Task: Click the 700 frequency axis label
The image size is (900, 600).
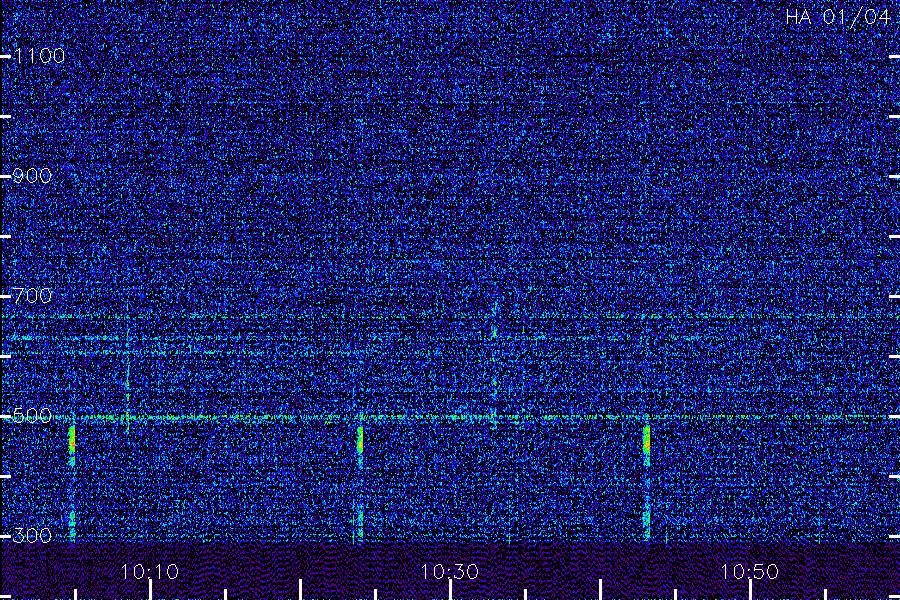Action: pos(32,296)
